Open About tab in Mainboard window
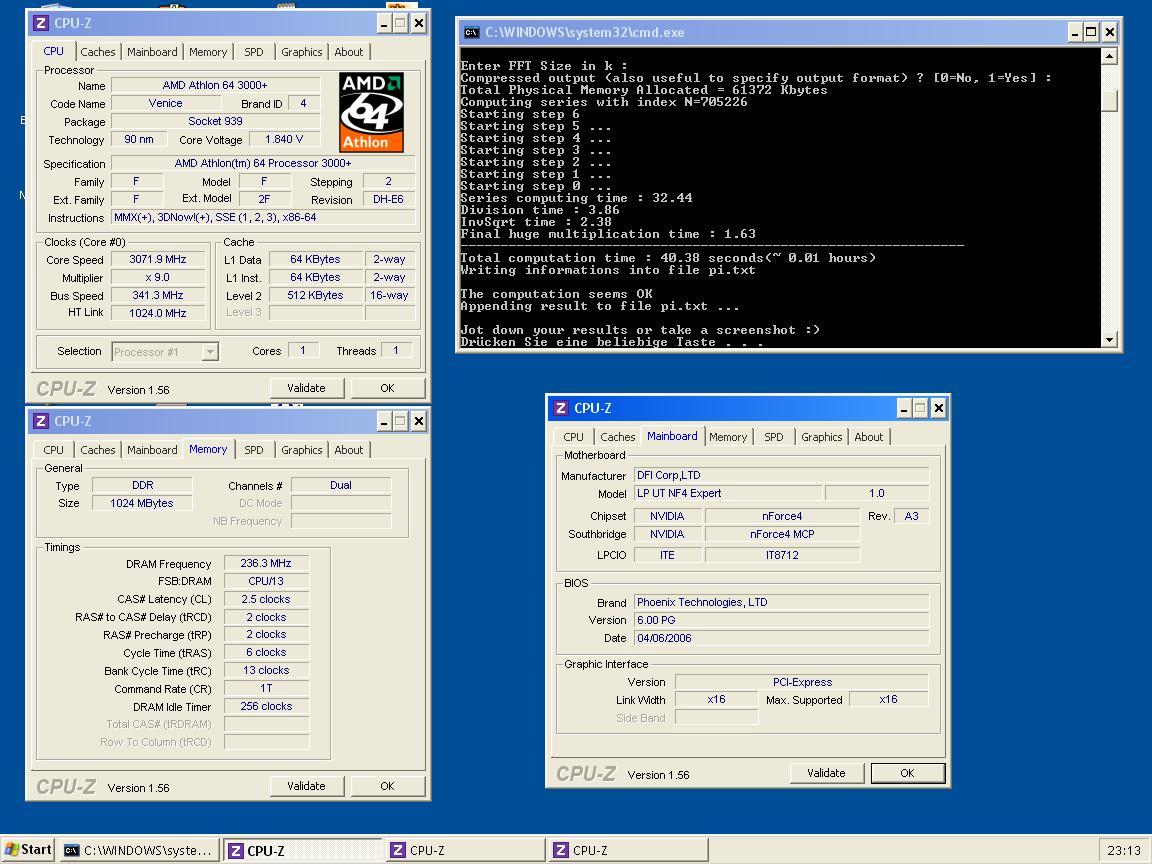 (x=868, y=437)
